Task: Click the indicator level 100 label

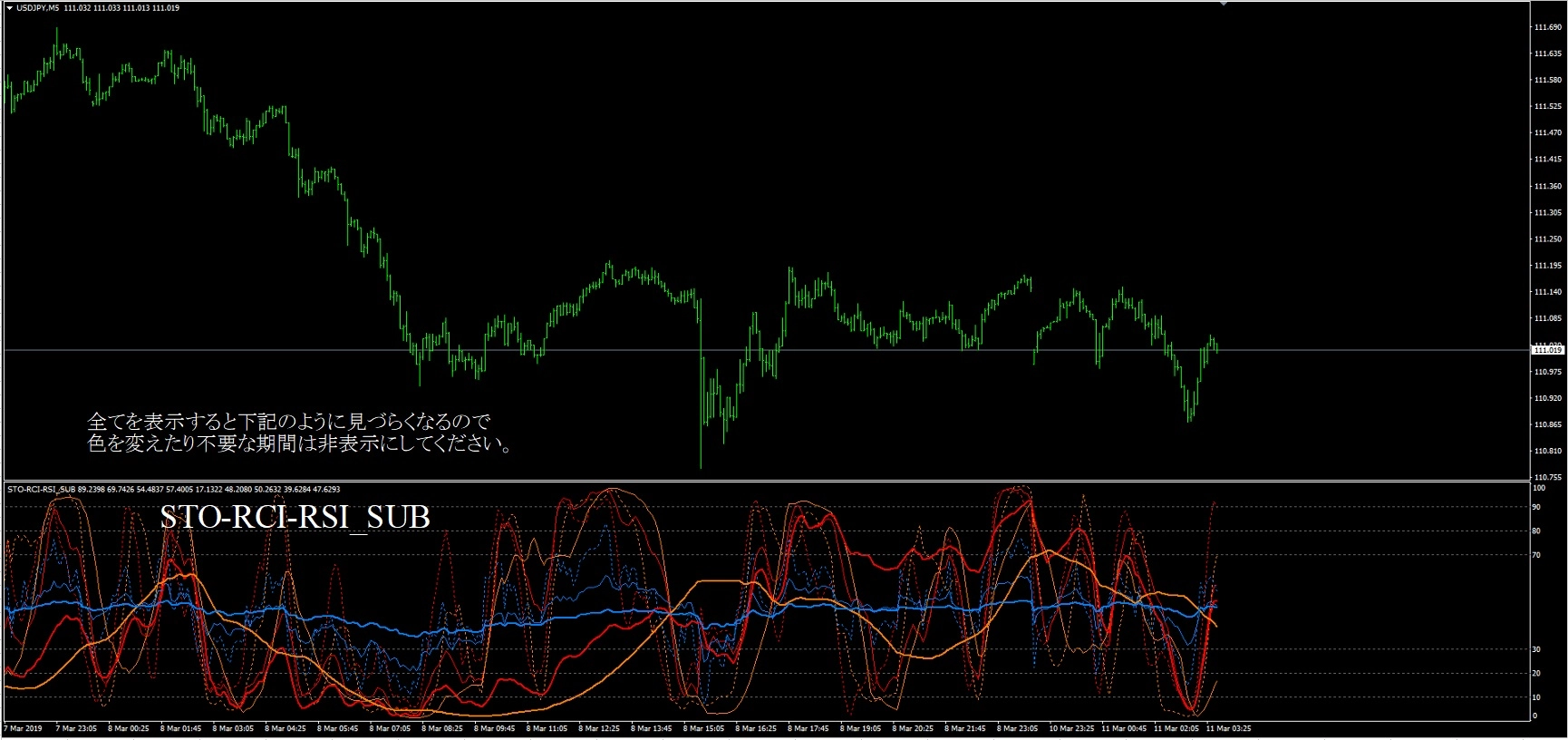Action: (1538, 488)
